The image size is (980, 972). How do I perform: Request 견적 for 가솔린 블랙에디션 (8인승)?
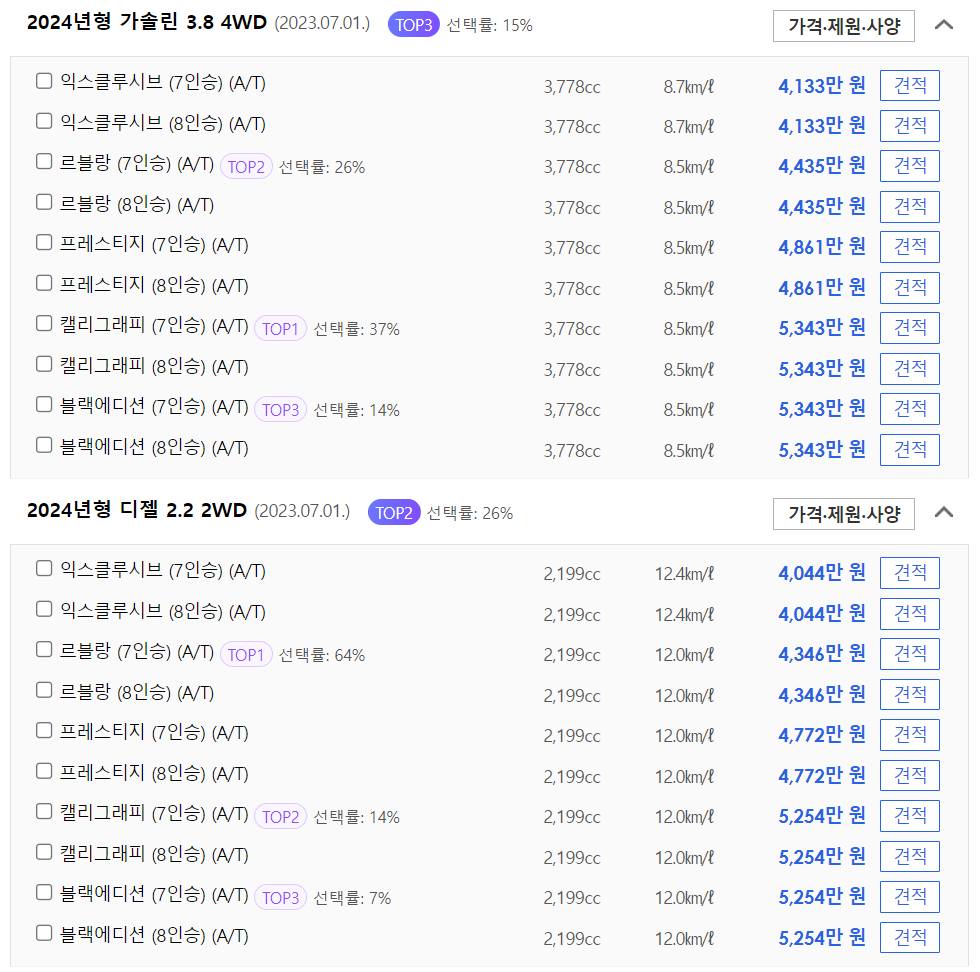909,449
